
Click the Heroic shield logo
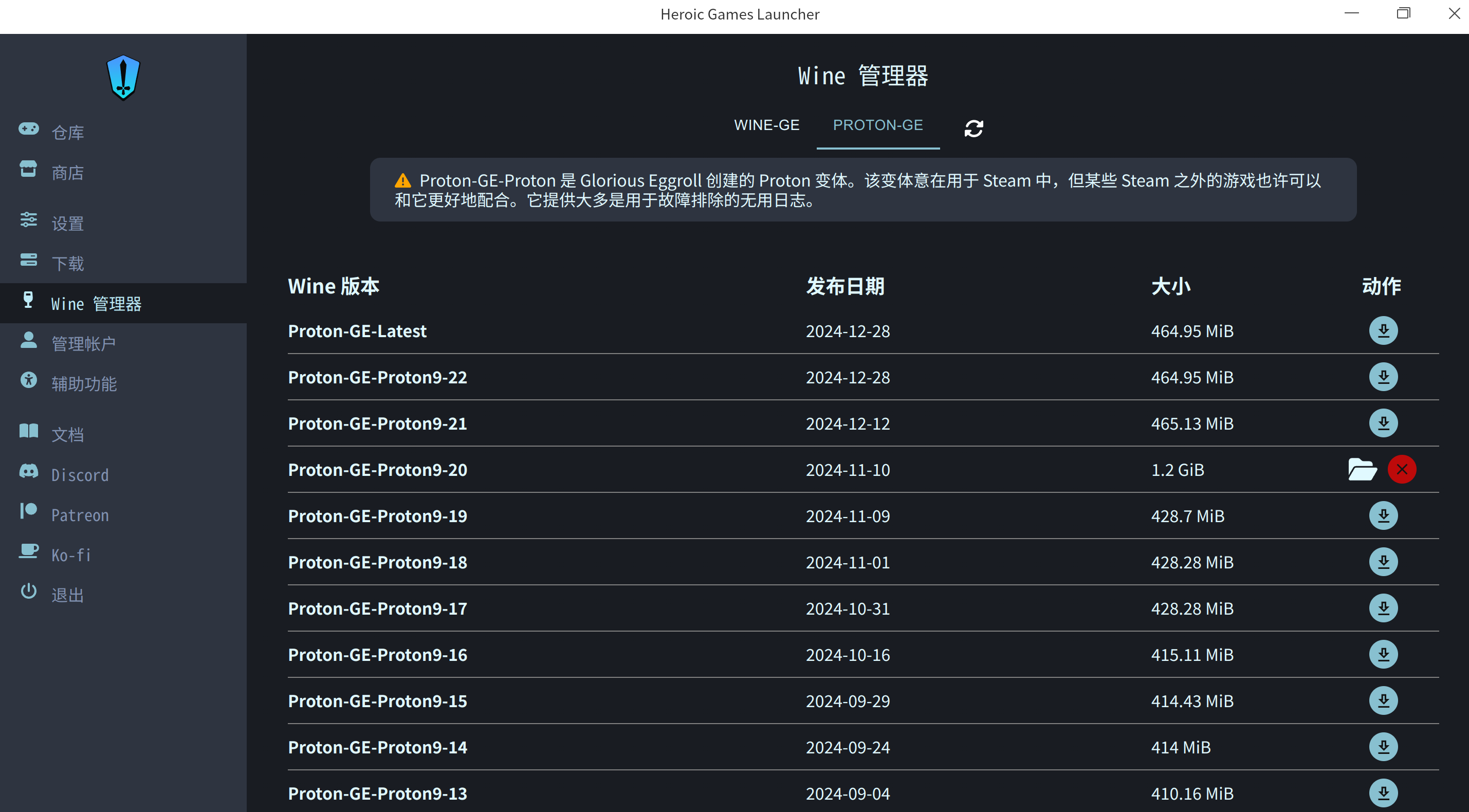click(x=123, y=78)
